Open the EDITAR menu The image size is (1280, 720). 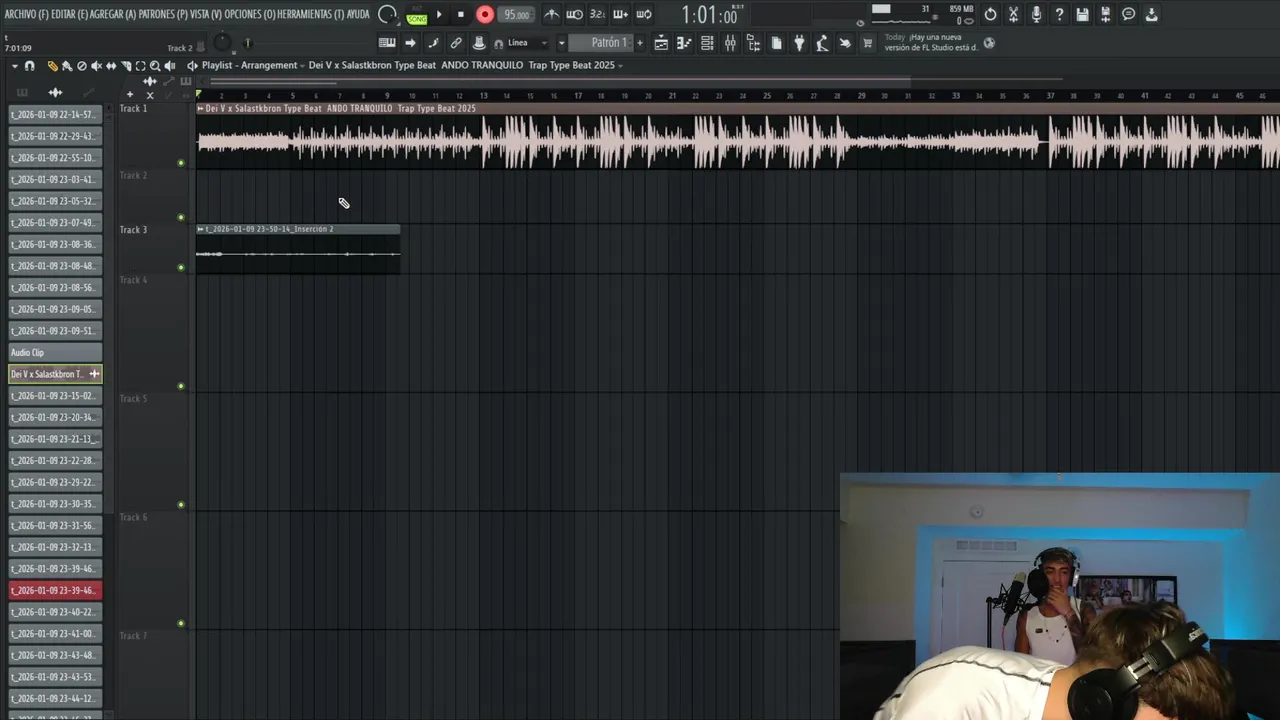(x=69, y=14)
